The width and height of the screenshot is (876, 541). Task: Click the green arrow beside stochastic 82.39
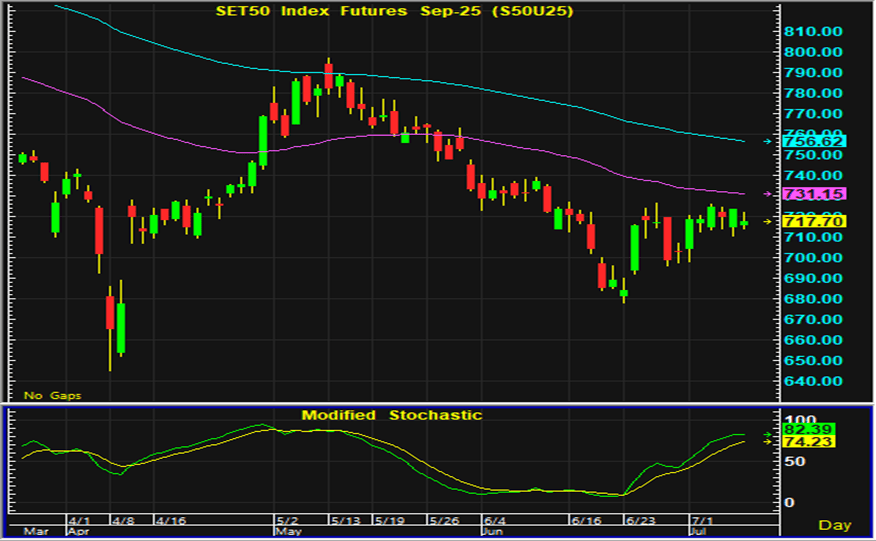pos(767,434)
